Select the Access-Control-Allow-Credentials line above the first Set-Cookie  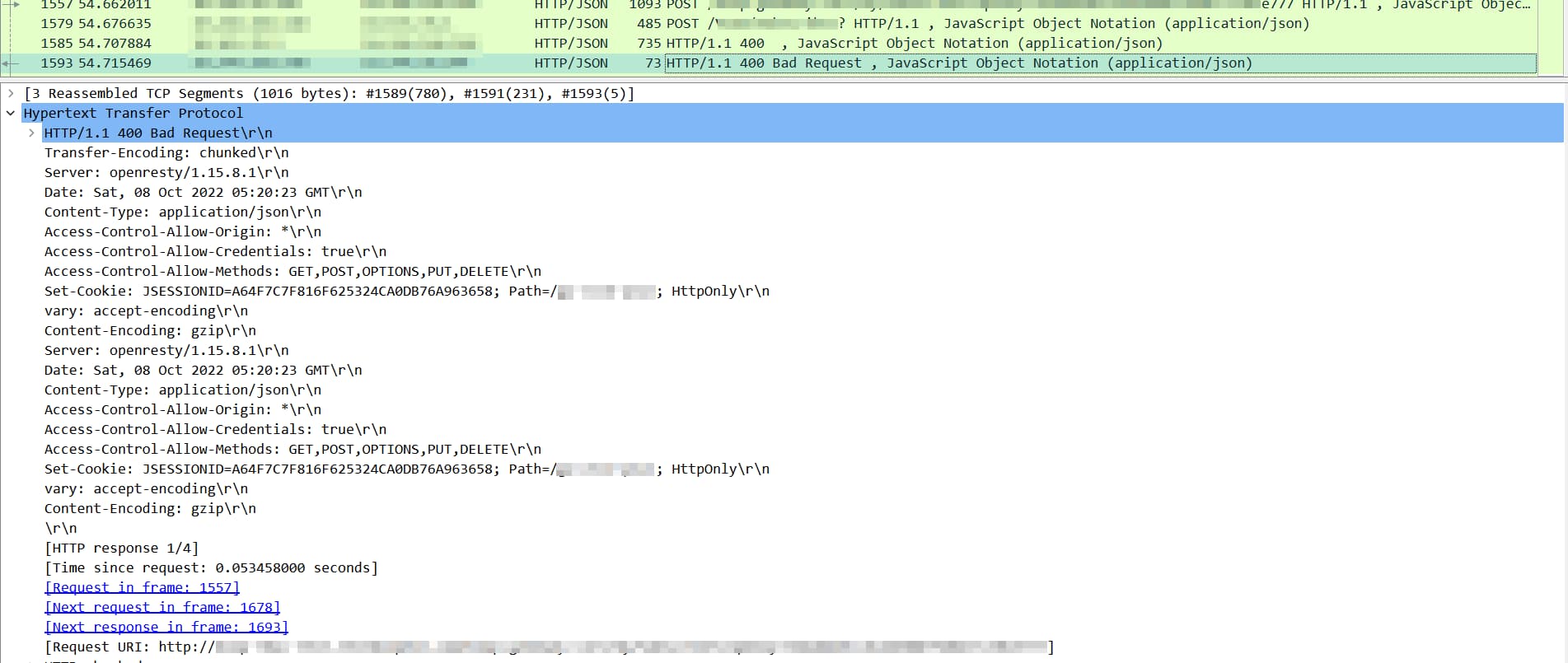pos(215,251)
